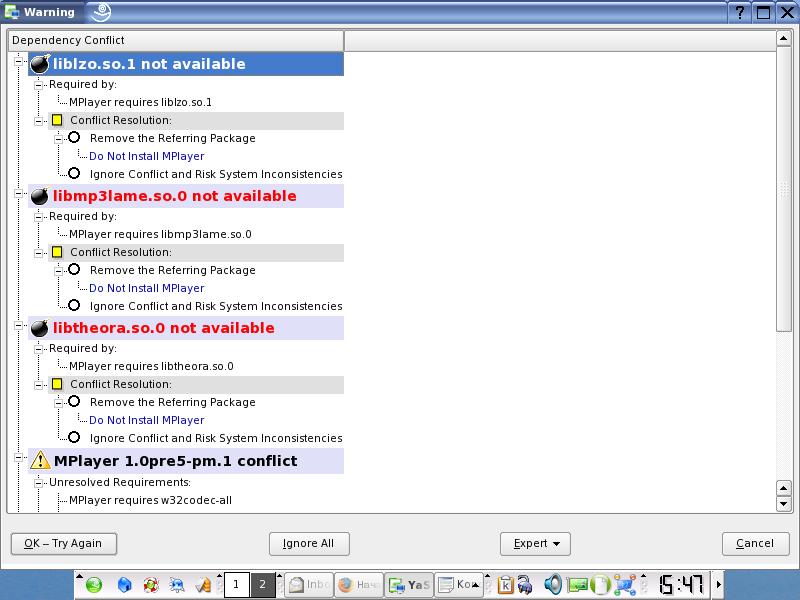The width and height of the screenshot is (800, 600).
Task: Click the warning triangle beside MPlayer conflict
Action: [40, 461]
